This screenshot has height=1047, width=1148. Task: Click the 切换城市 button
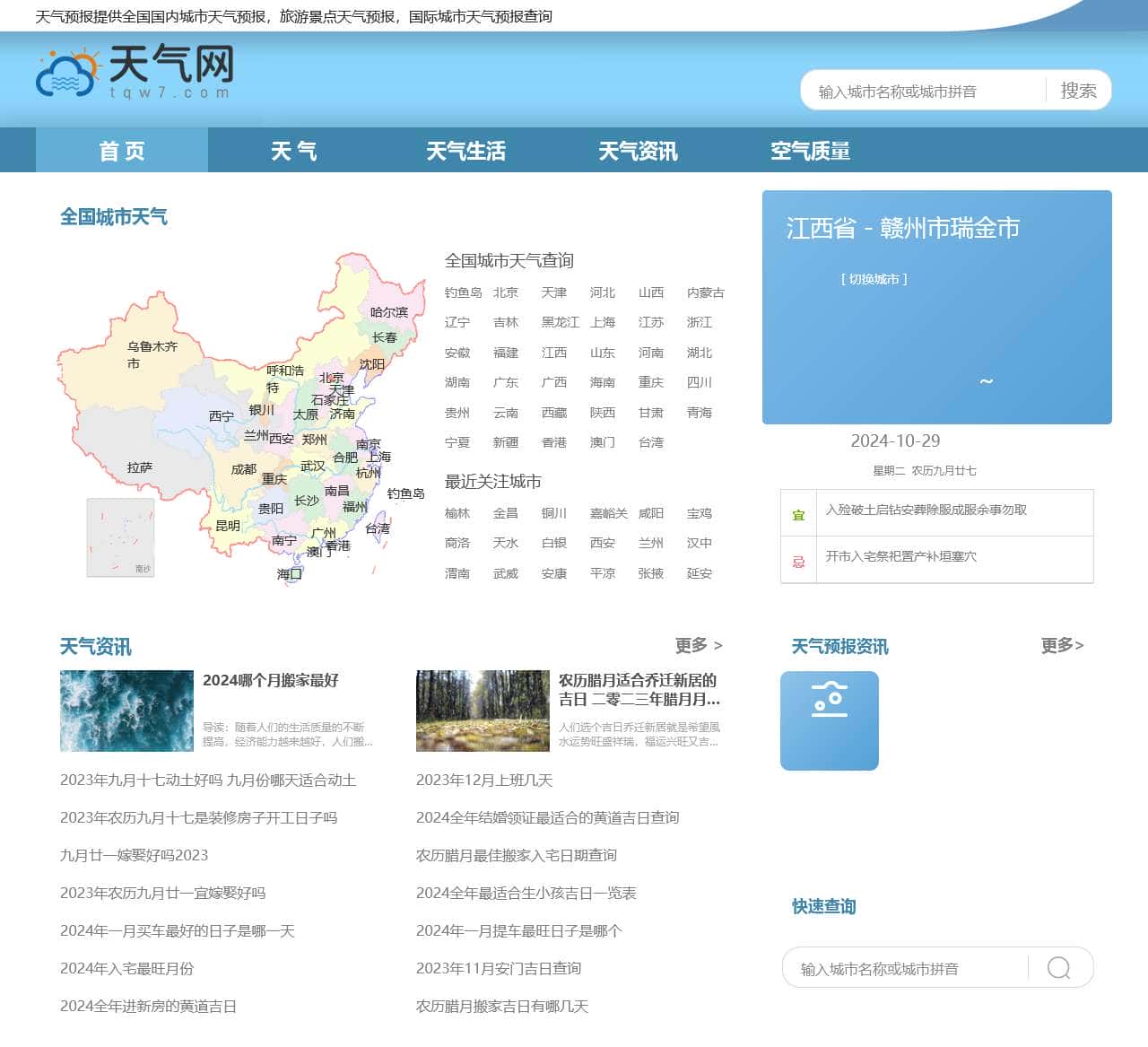tap(875, 278)
